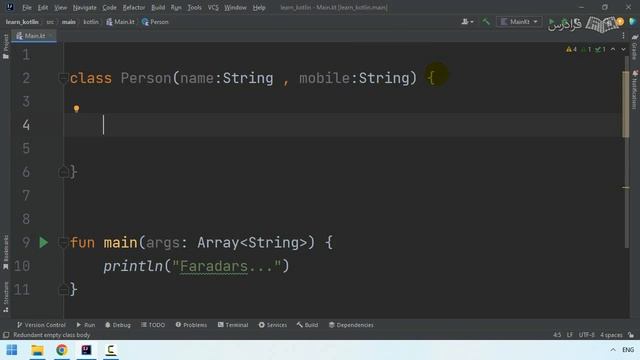
Task: Collapse the Person class fold marker
Action: [63, 78]
